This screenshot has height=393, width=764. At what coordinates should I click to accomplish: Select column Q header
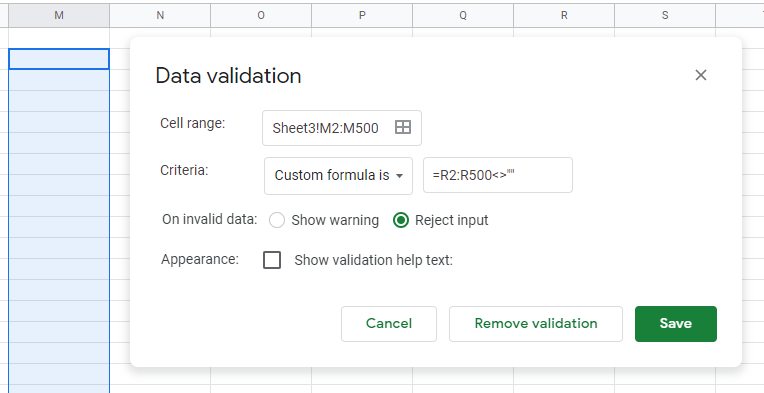pos(463,16)
